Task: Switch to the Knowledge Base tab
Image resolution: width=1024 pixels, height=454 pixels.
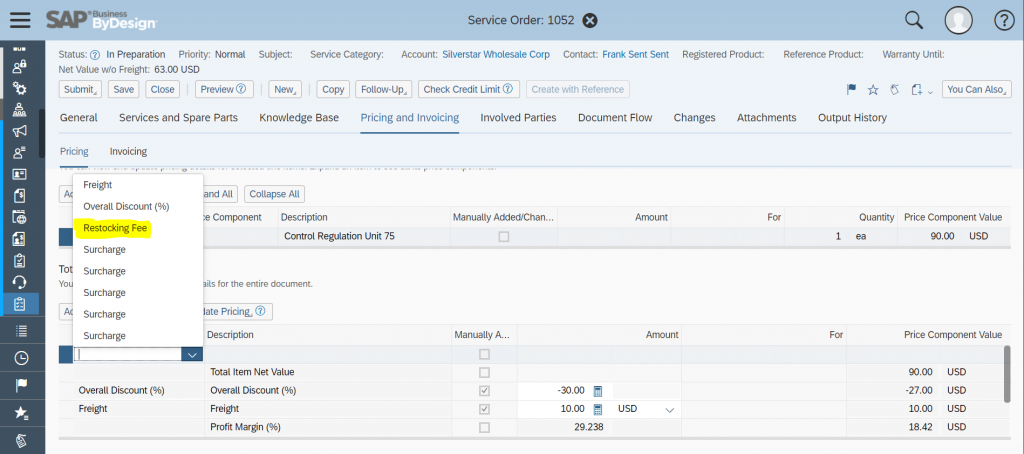Action: tap(299, 118)
